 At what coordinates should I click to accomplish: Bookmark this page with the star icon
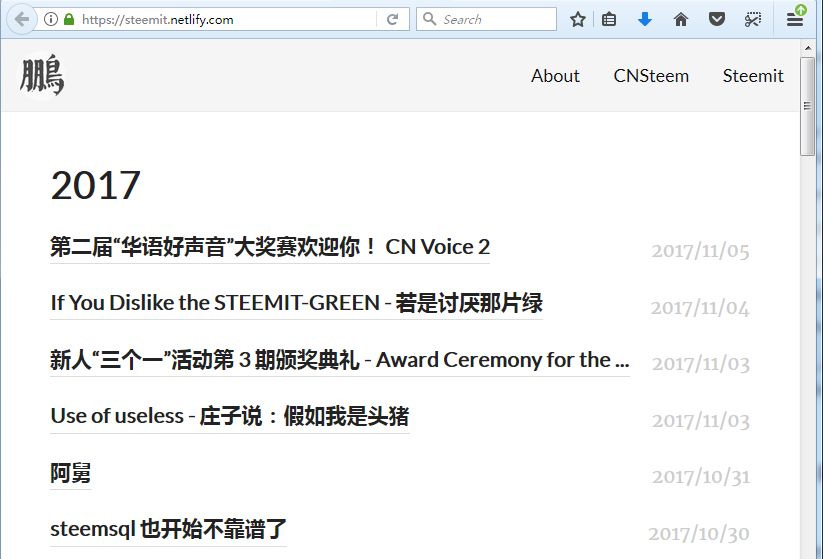(x=577, y=19)
